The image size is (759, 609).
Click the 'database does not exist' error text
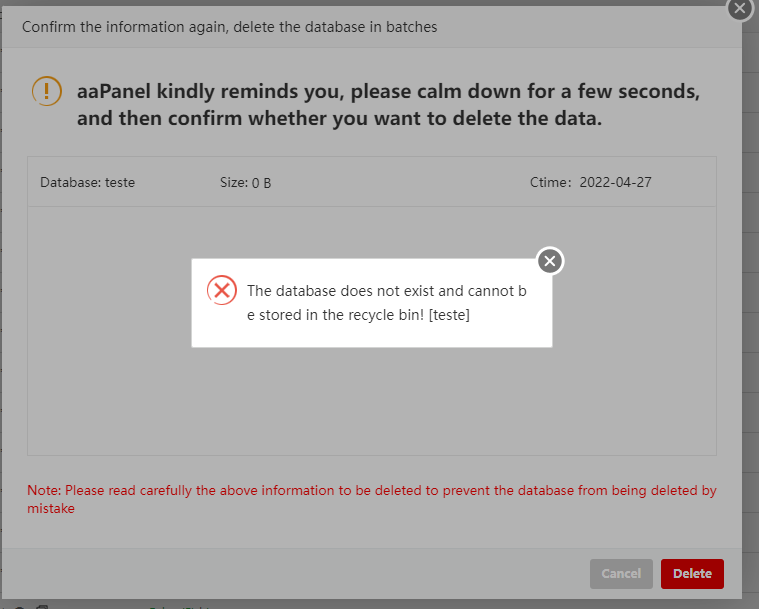[x=386, y=303]
